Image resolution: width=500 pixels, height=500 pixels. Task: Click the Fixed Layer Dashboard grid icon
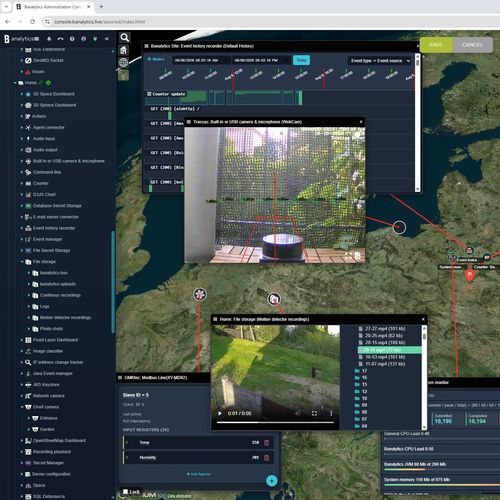28,340
